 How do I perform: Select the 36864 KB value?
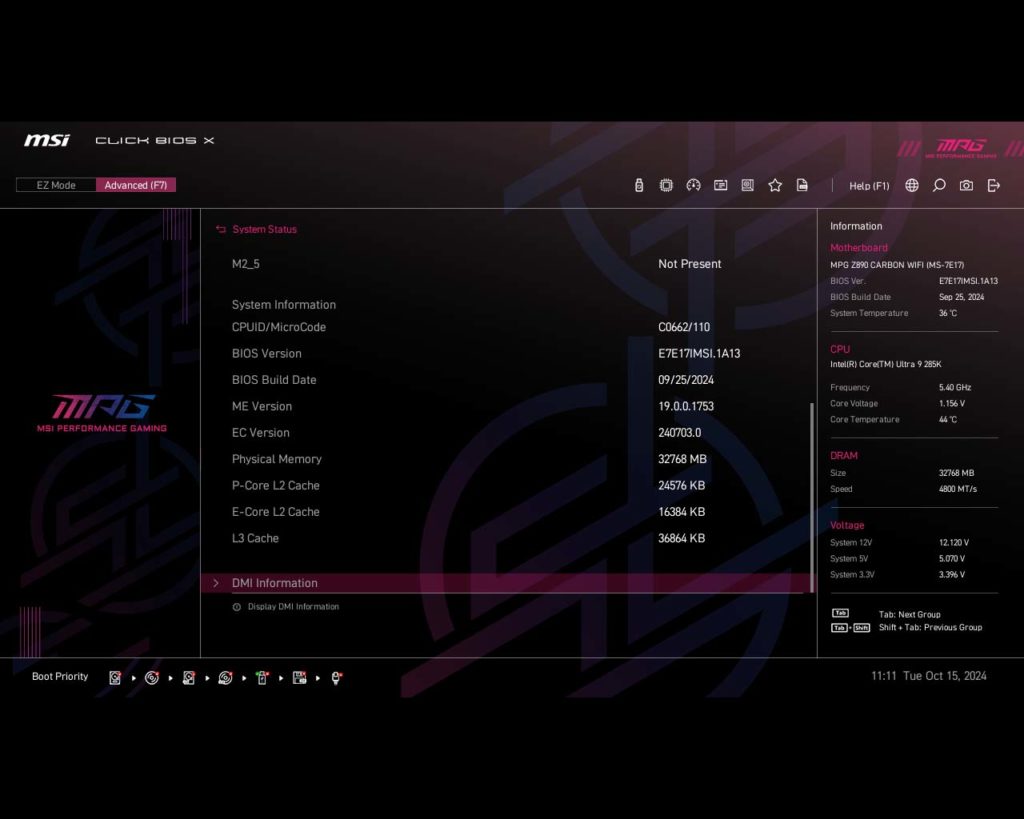point(681,538)
